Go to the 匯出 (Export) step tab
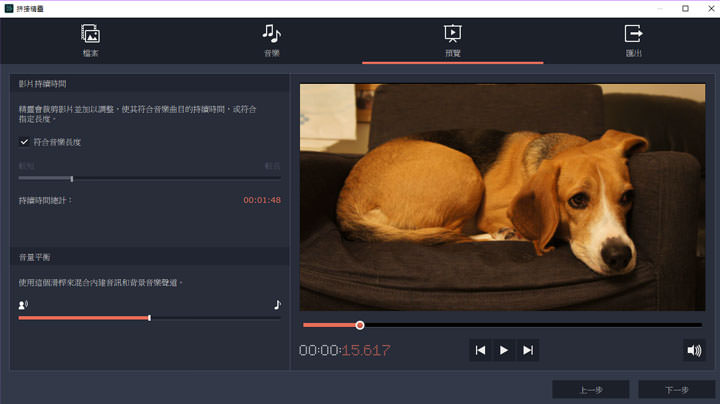 click(x=634, y=41)
